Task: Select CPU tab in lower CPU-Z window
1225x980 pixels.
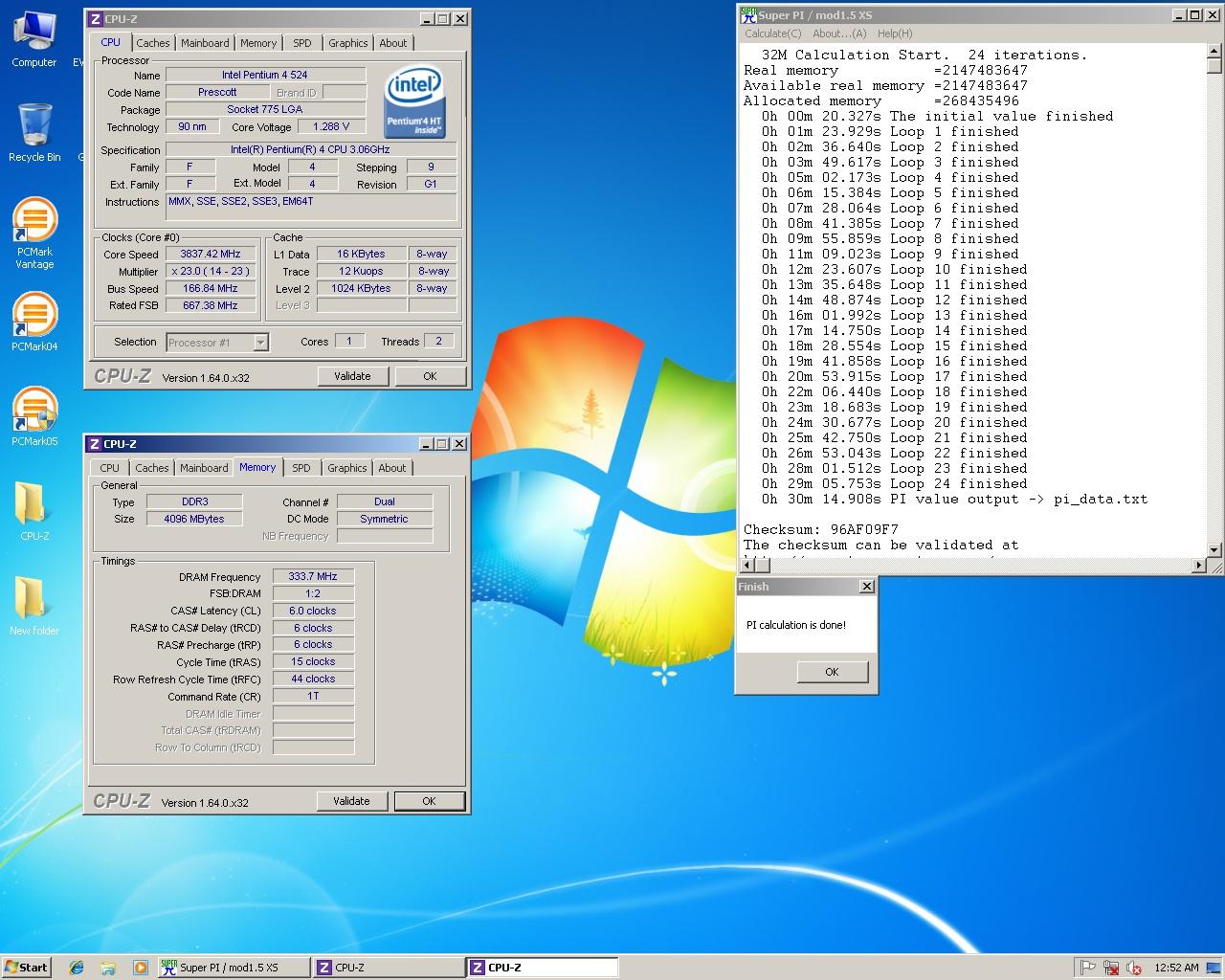Action: (x=110, y=468)
